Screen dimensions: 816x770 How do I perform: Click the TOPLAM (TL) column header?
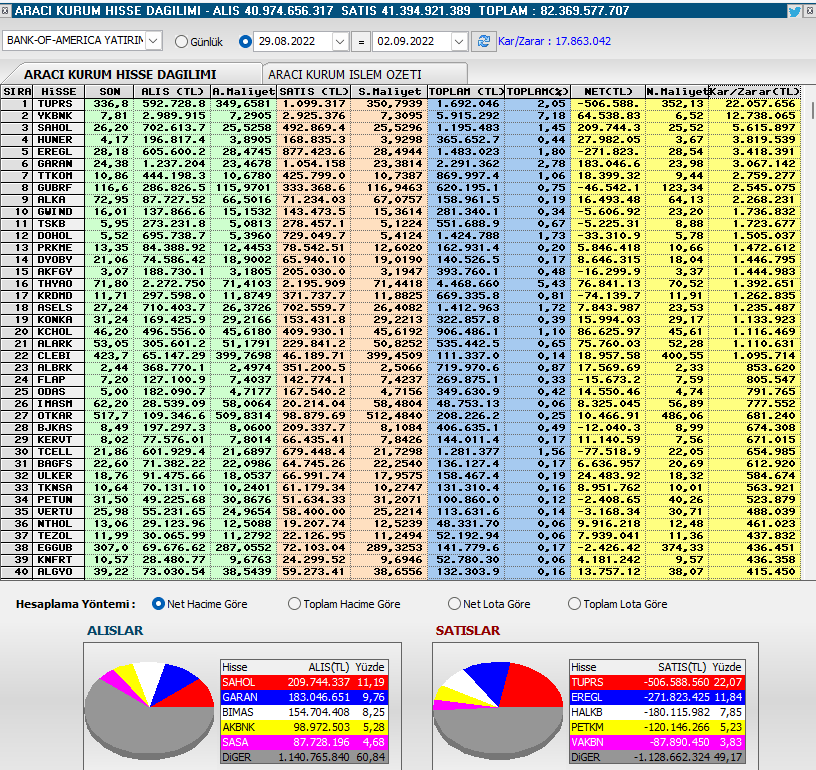tap(466, 92)
